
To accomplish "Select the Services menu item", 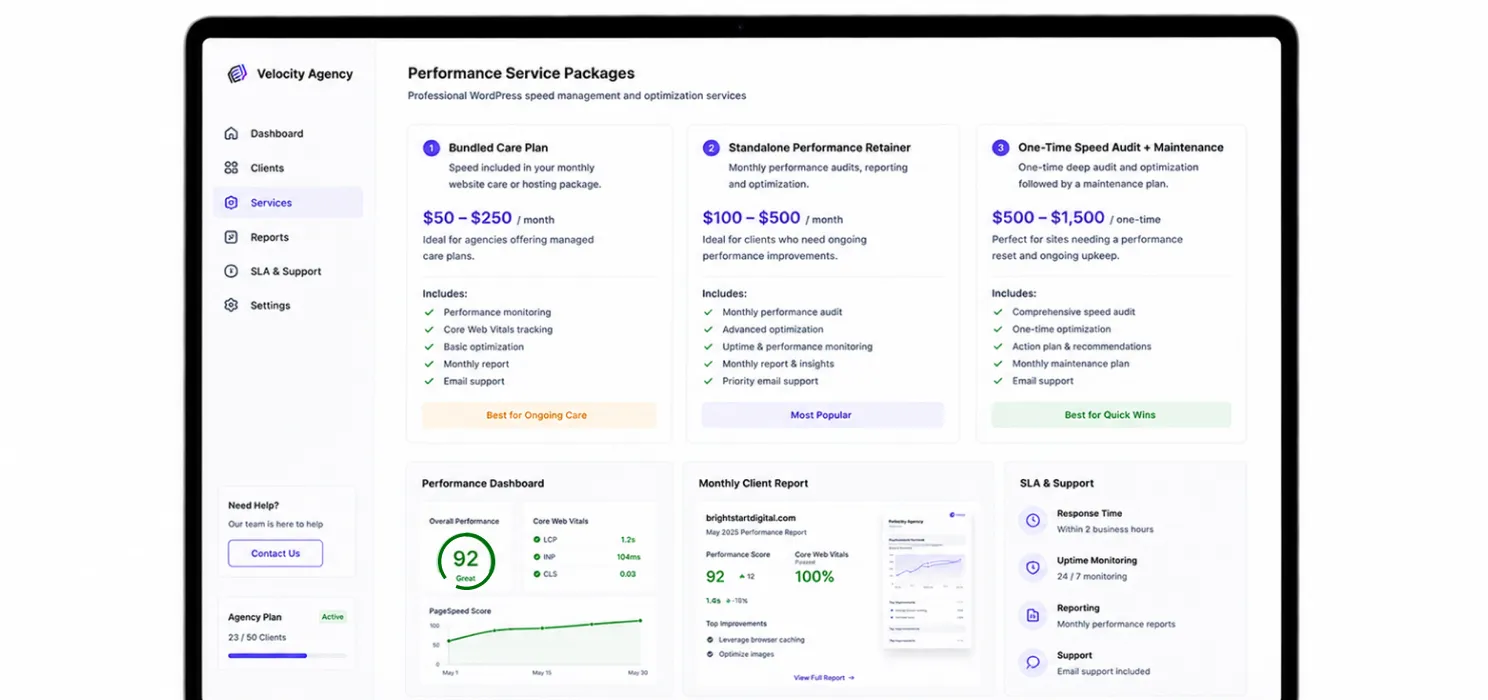I will coord(288,202).
